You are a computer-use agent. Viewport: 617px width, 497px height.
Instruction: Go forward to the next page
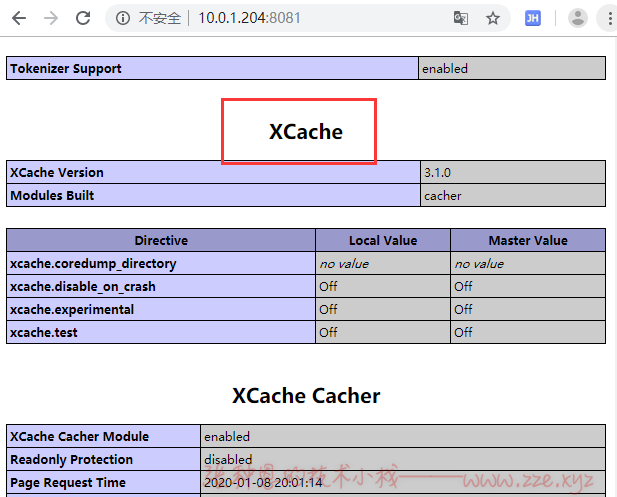click(51, 18)
